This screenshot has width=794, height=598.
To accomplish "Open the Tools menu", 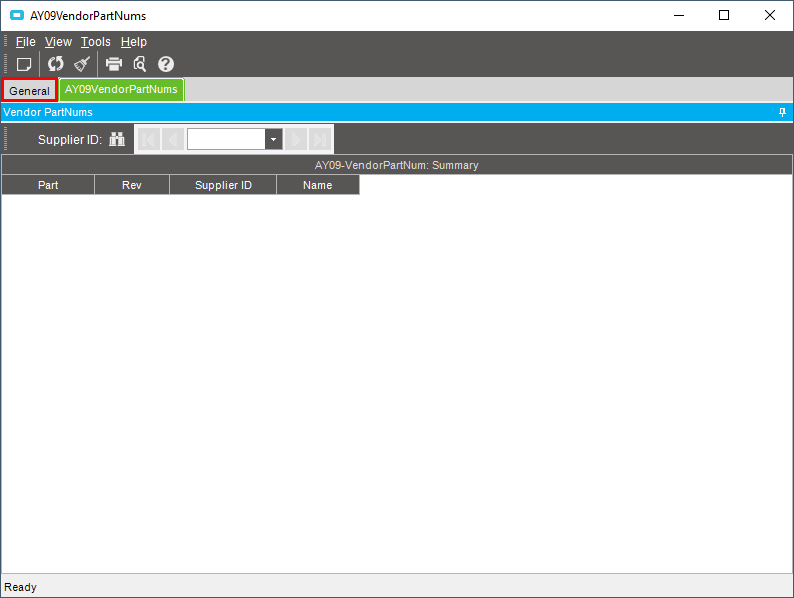I will pos(96,42).
